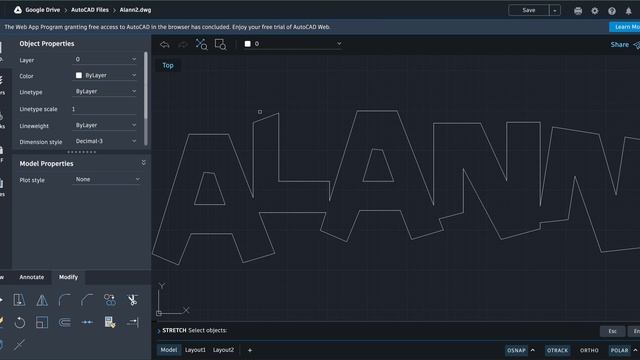The height and width of the screenshot is (360, 640).
Task: Select the Trim scissors tool
Action: click(132, 300)
